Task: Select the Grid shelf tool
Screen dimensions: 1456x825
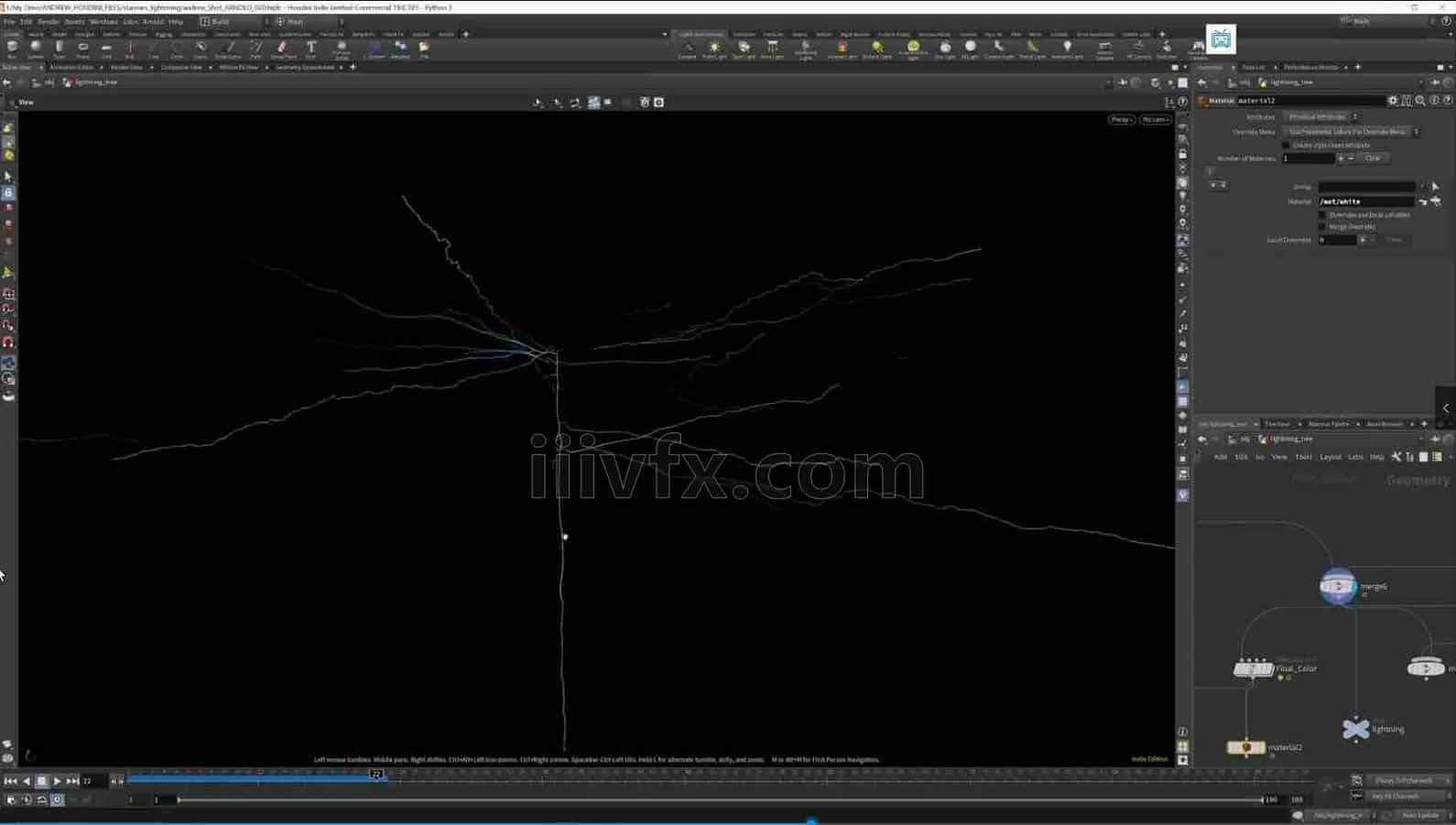Action: [x=106, y=49]
